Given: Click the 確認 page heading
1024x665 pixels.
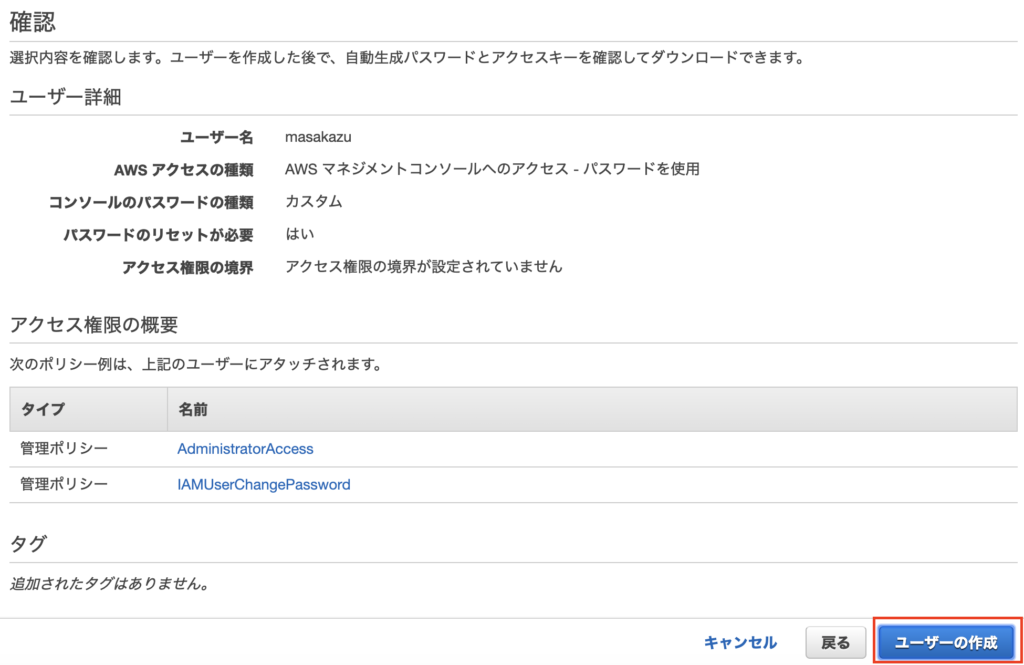Looking at the screenshot, I should click(x=33, y=20).
